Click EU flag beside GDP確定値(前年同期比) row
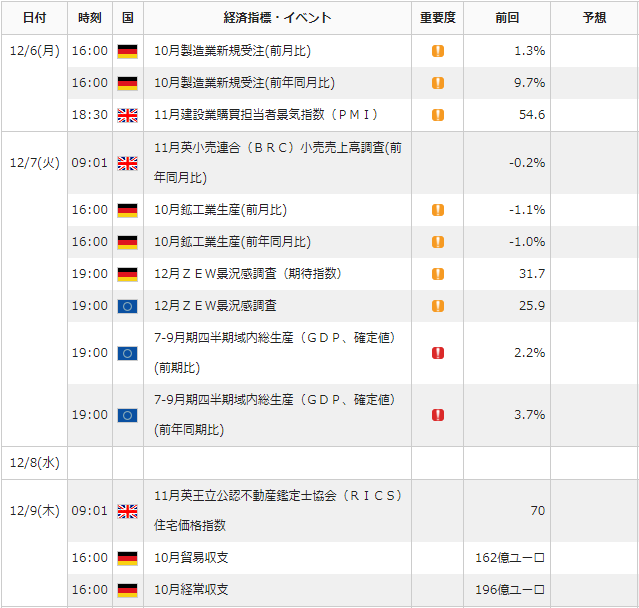Screen dimensions: 639x608 point(128,415)
